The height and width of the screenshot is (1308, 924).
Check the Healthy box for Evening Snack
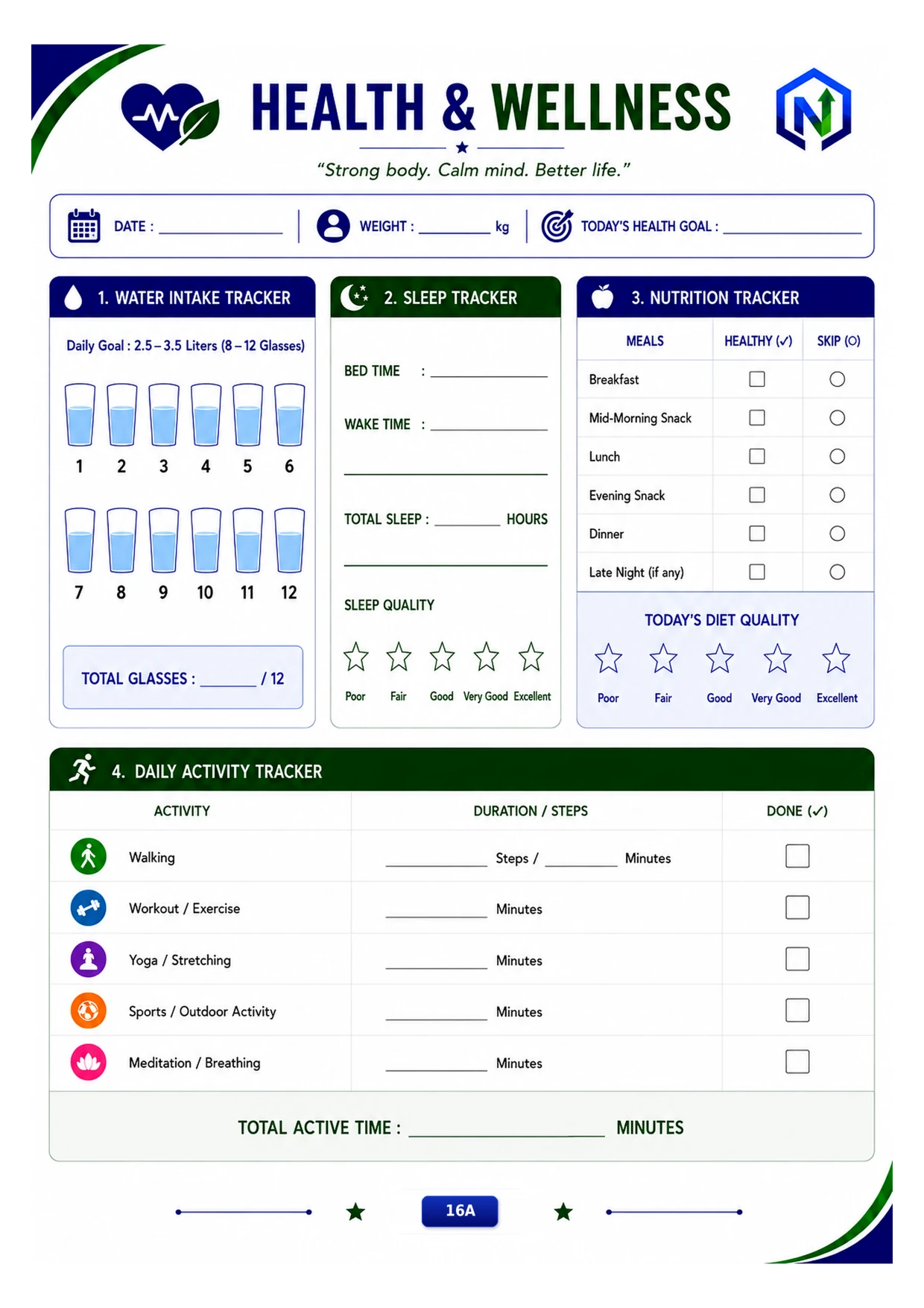pos(757,495)
